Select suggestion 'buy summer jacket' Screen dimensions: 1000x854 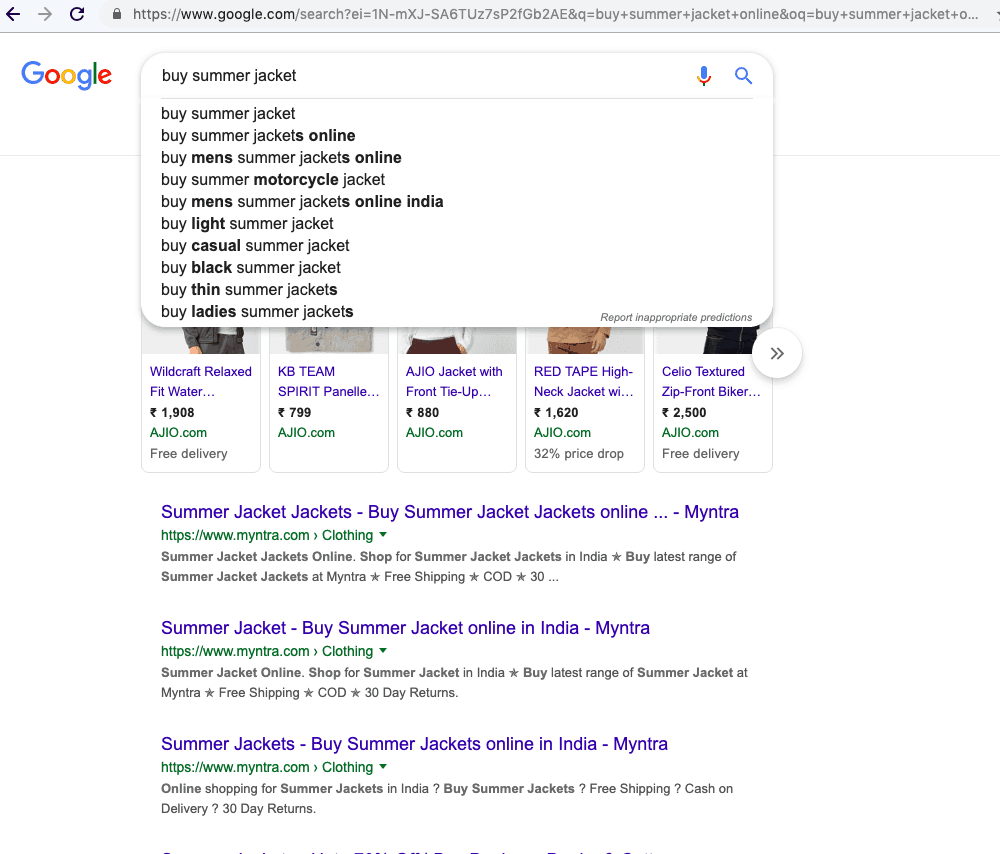[228, 114]
